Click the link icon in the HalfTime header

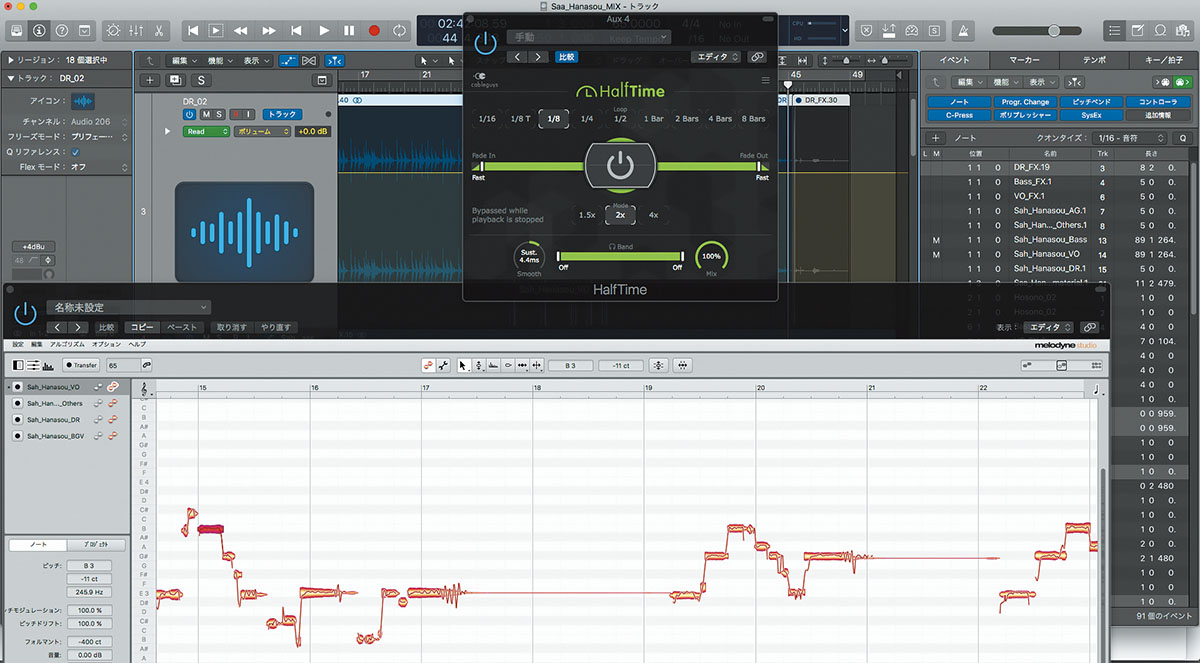click(x=757, y=57)
